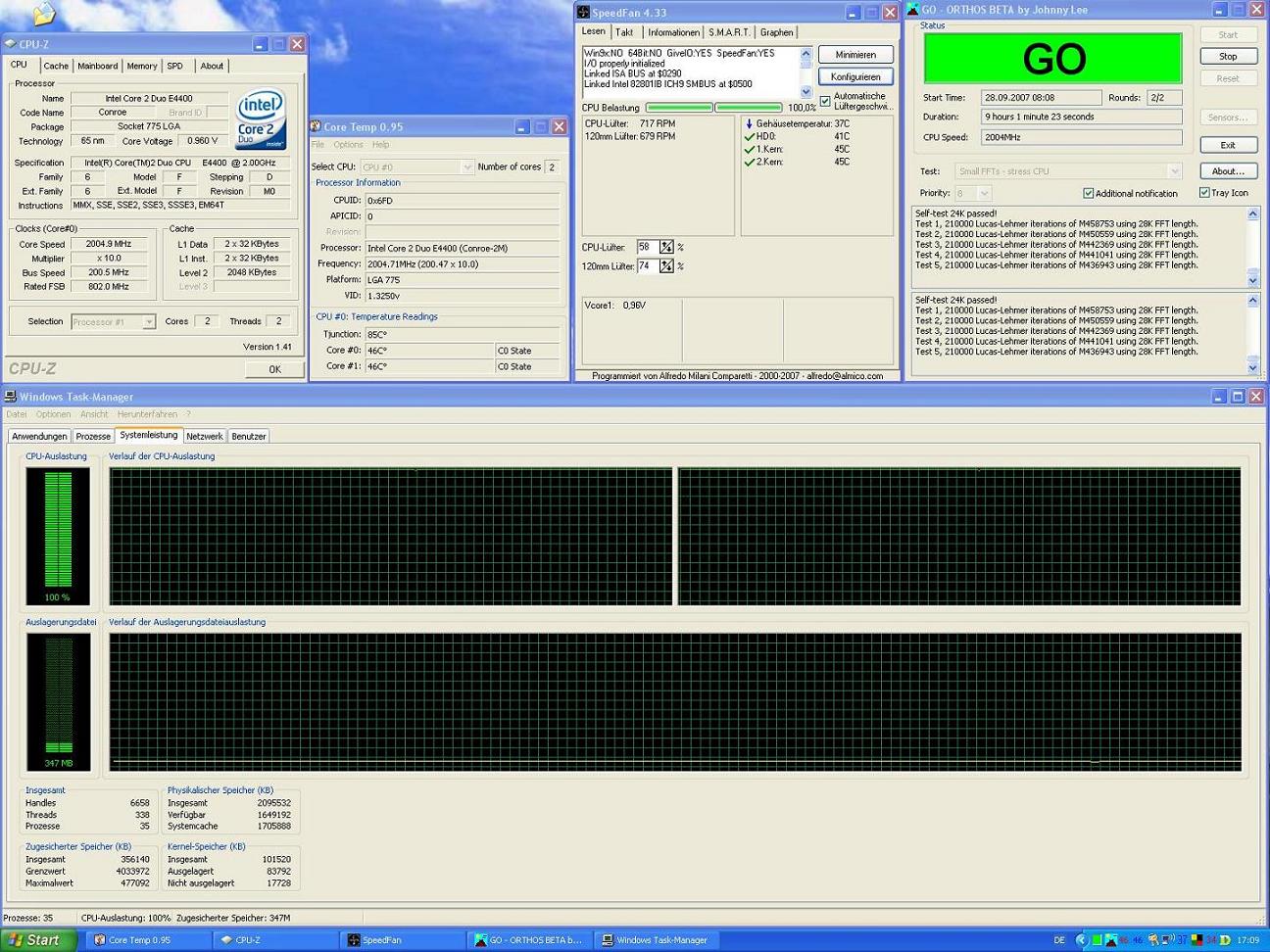Open the Options menu in Core Temp
The image size is (1270, 952).
(x=348, y=145)
